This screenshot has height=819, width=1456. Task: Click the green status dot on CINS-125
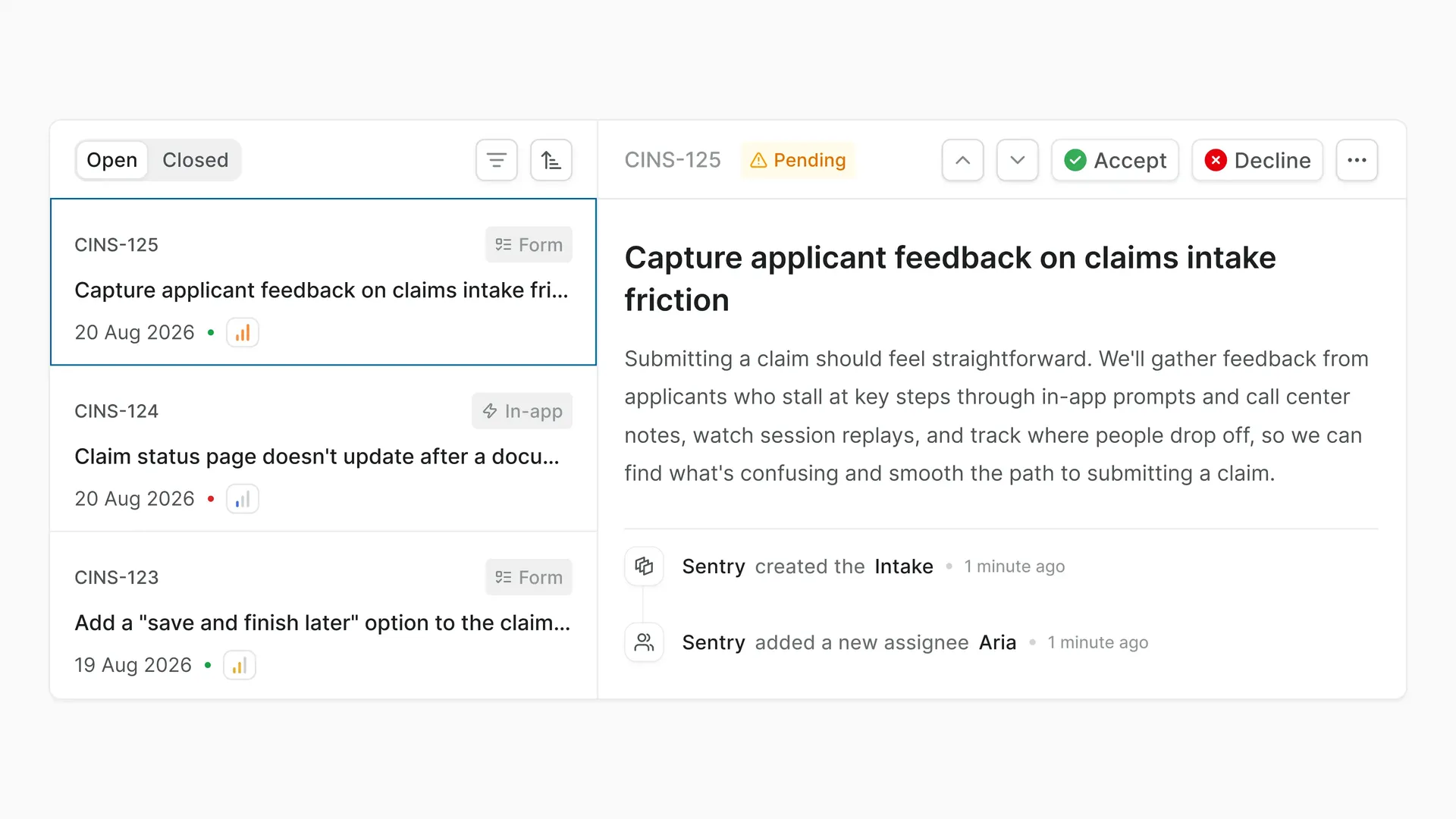click(x=211, y=332)
